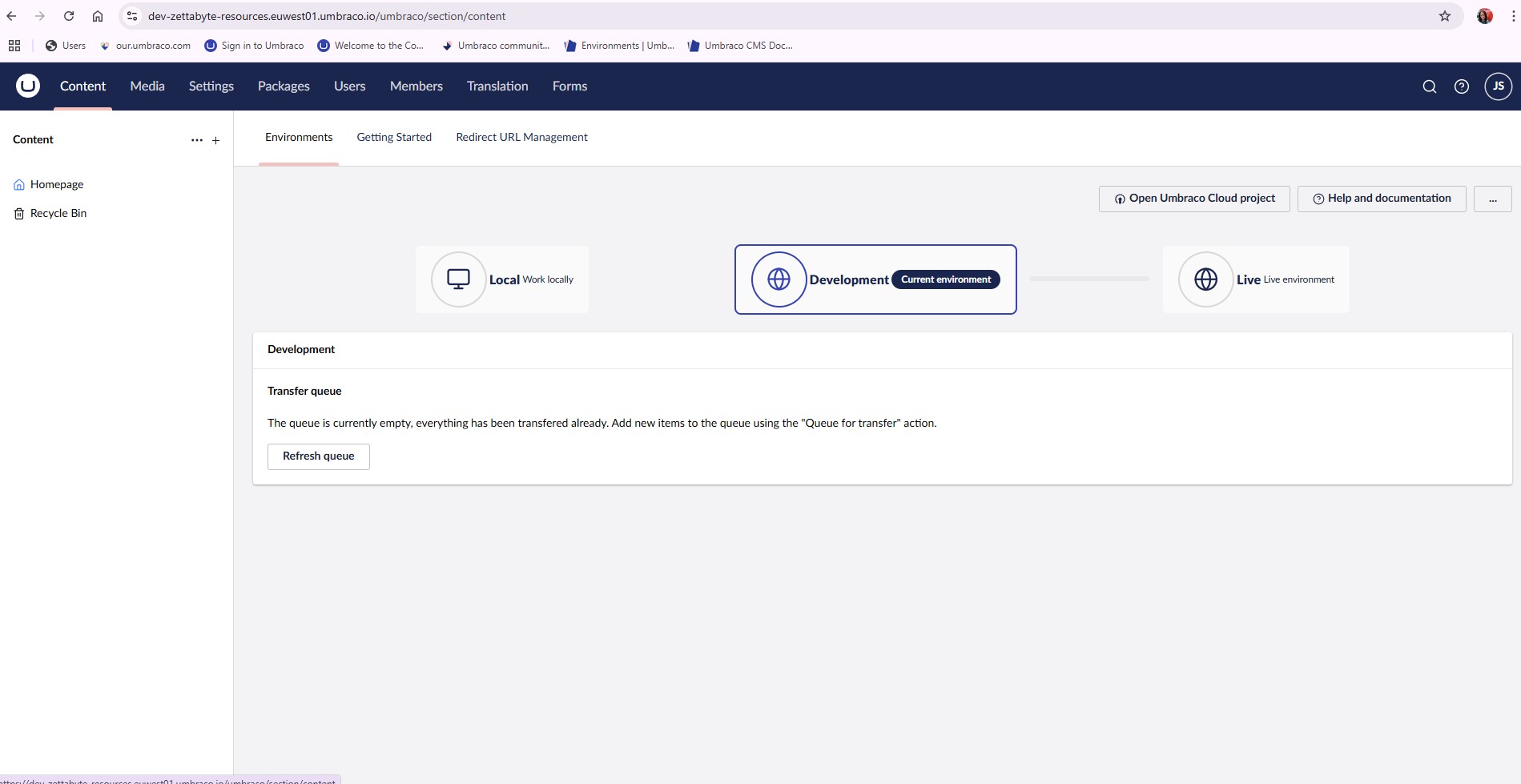Switch to the Media section
Screen dimensions: 1521x784
tap(147, 86)
